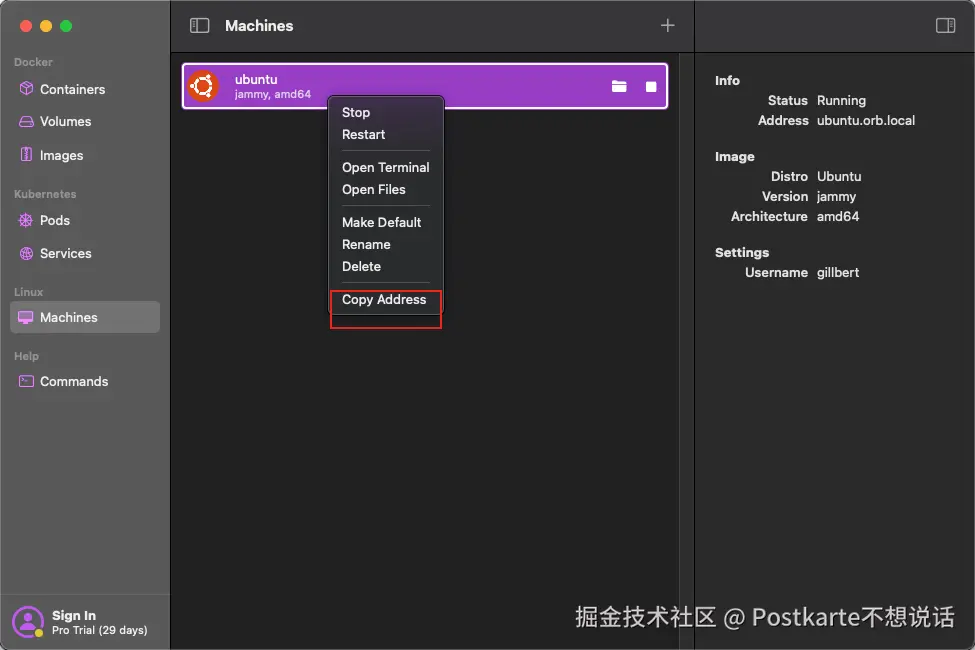975x650 pixels.
Task: Add a new machine with plus icon
Action: [667, 26]
